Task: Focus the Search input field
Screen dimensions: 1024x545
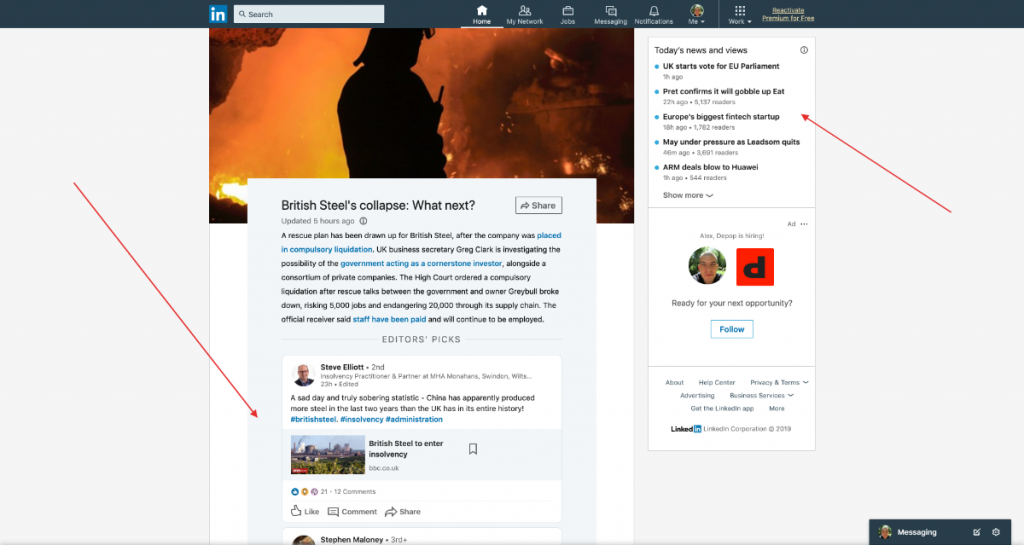Action: click(x=309, y=14)
